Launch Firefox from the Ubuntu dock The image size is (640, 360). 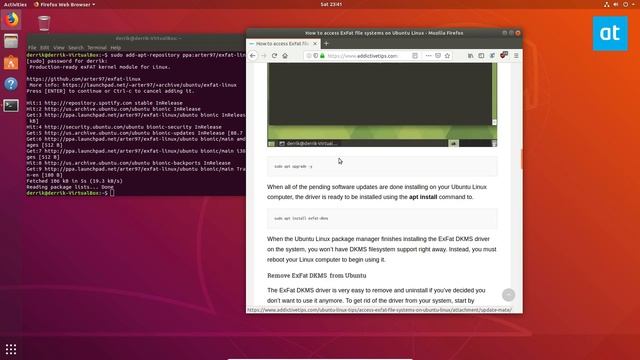11,20
